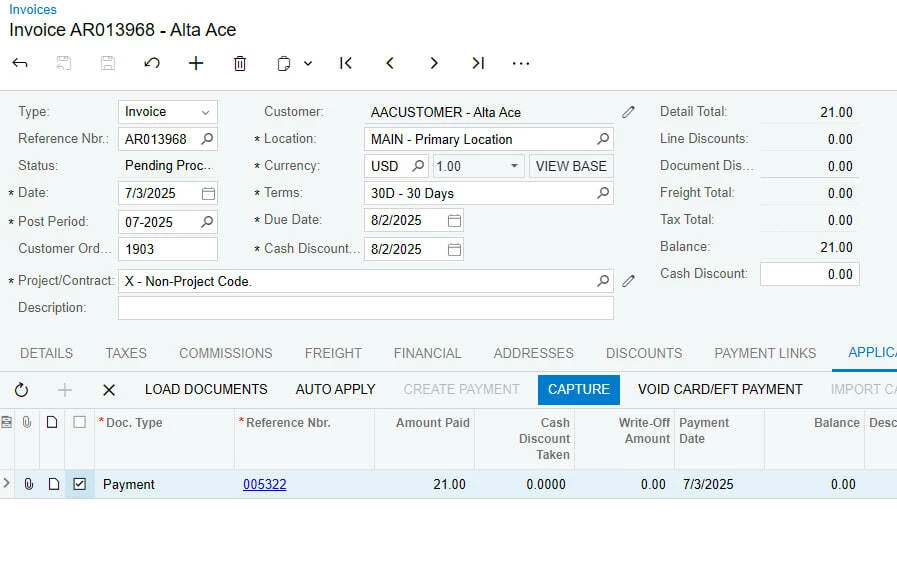Click the Project/Contract edit pencil icon
This screenshot has width=897, height=561.
[628, 281]
